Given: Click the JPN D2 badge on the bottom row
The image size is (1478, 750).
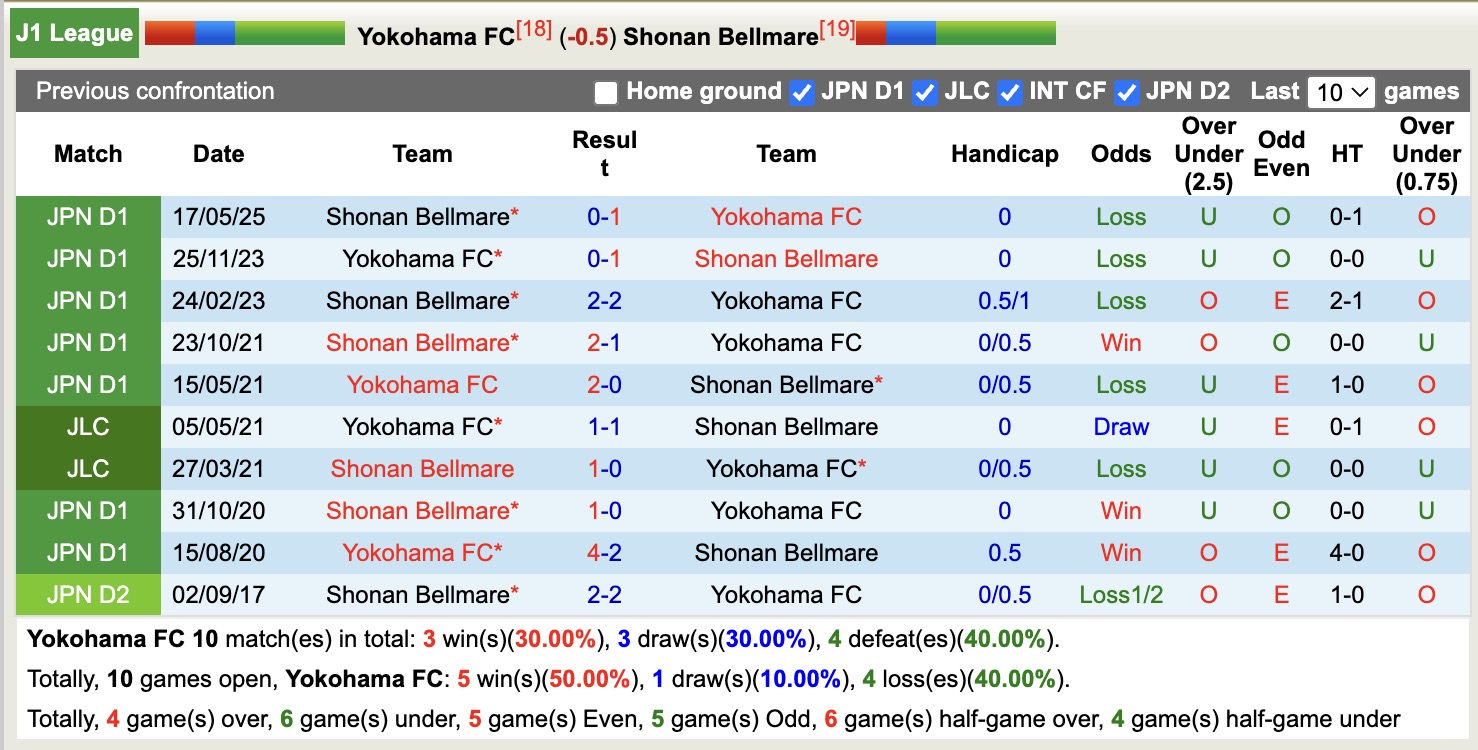Looking at the screenshot, I should click(x=88, y=594).
